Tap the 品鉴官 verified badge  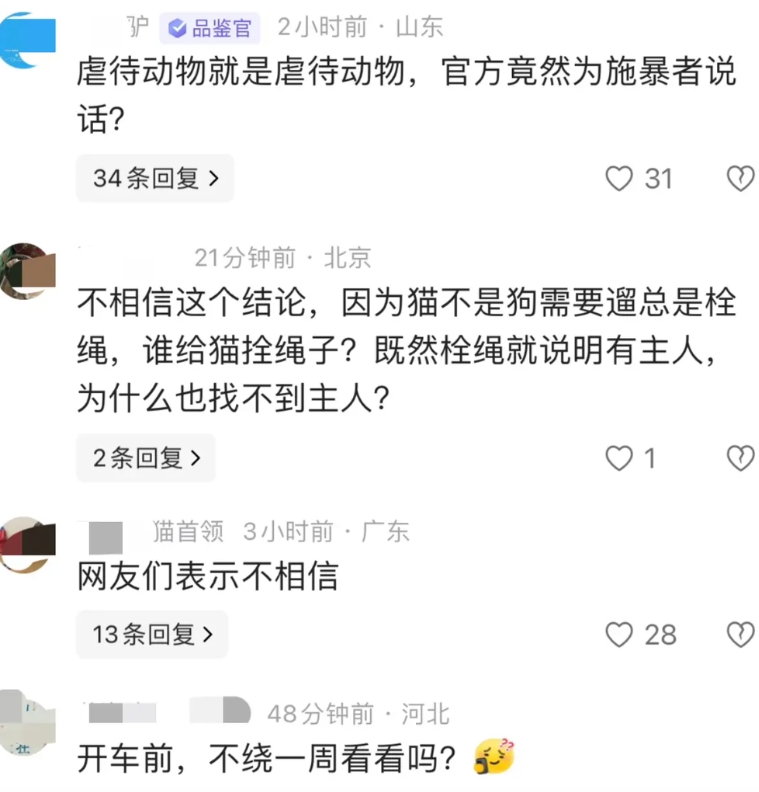coord(210,28)
